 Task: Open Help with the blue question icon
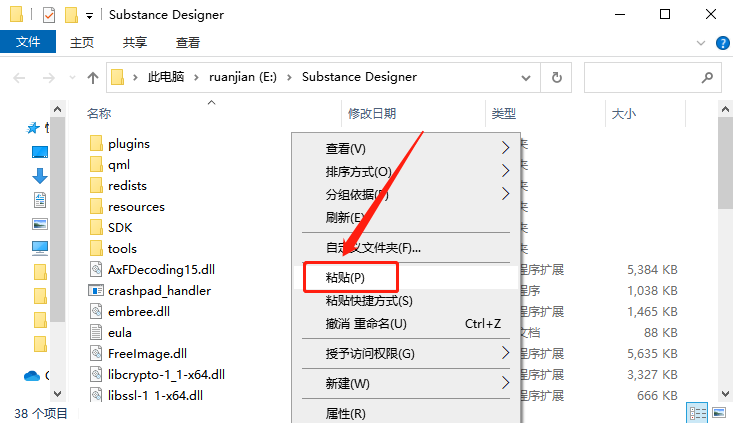point(722,43)
